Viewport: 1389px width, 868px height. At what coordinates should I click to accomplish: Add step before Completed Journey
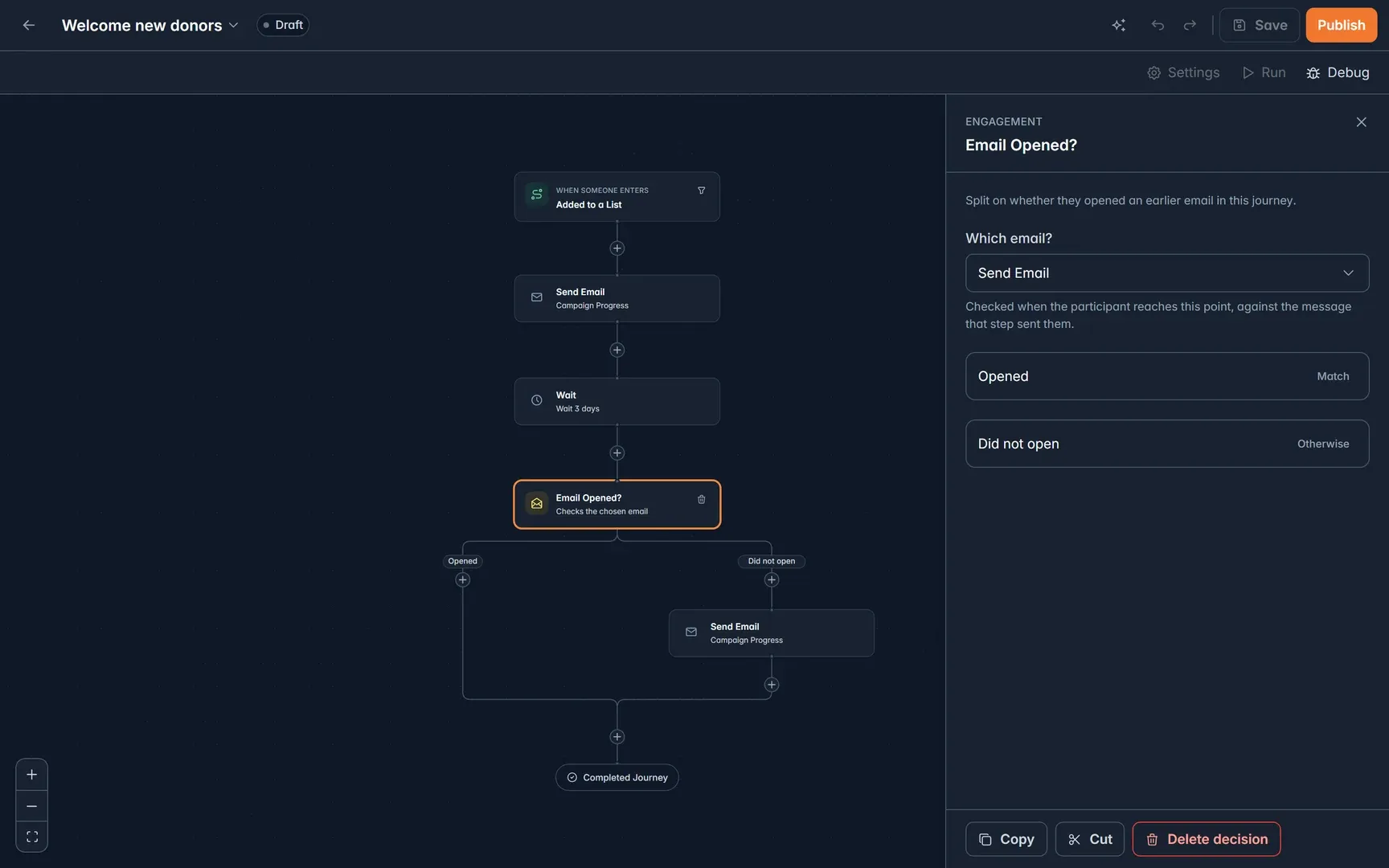tap(617, 736)
